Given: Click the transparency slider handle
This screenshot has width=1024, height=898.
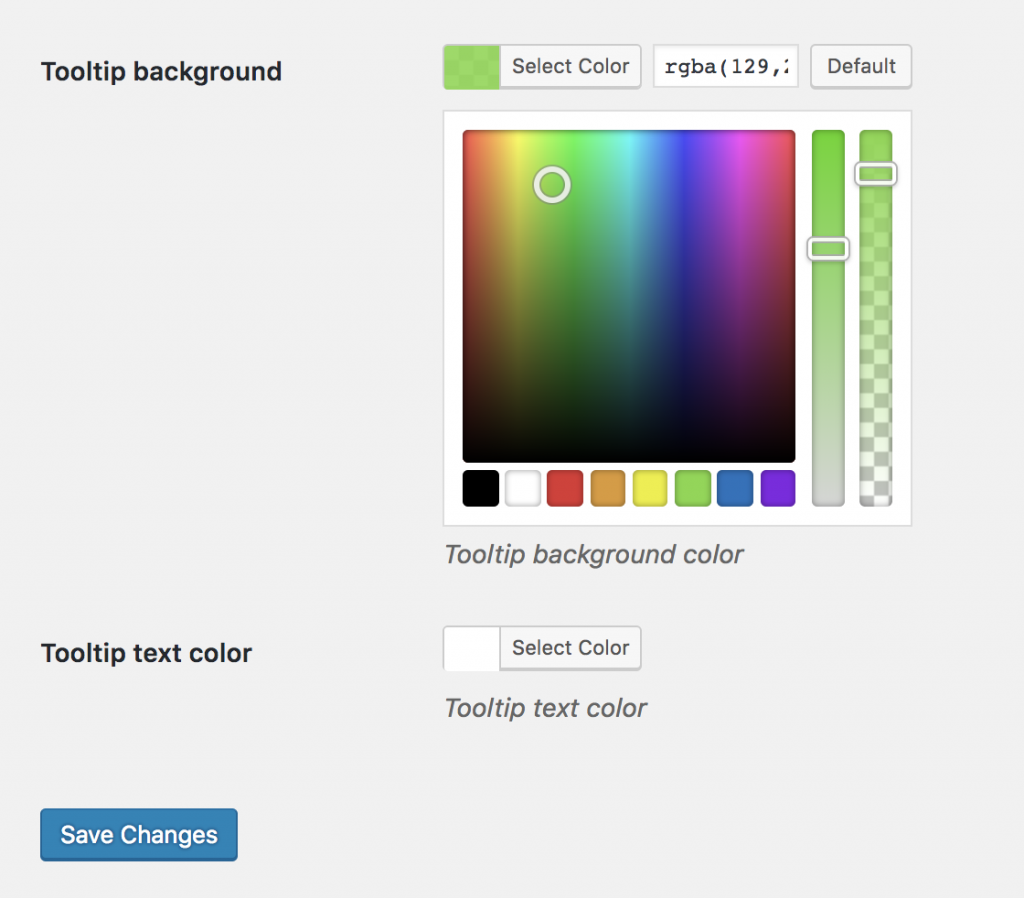Looking at the screenshot, I should (x=876, y=174).
